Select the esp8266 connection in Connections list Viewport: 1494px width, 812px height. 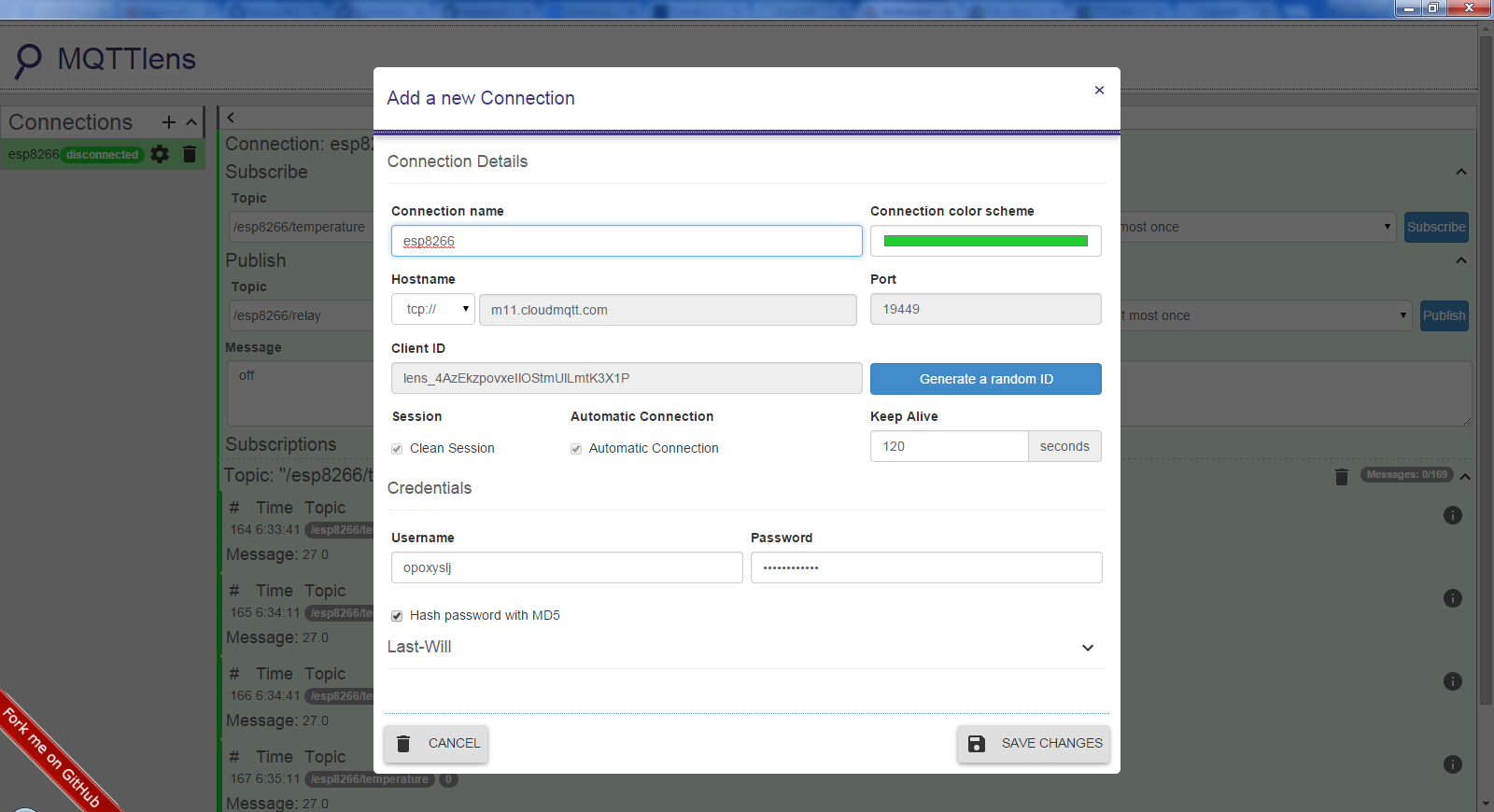(34, 154)
